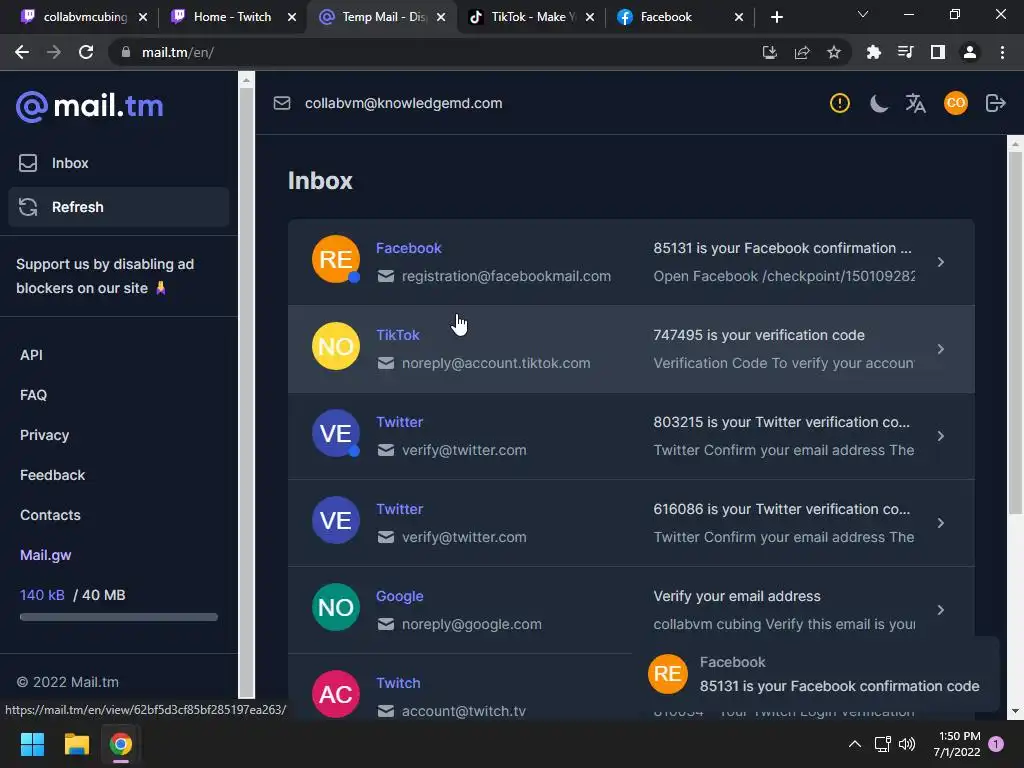Expand chevron for Twitter 803215 email
The width and height of the screenshot is (1024, 768).
[940, 436]
